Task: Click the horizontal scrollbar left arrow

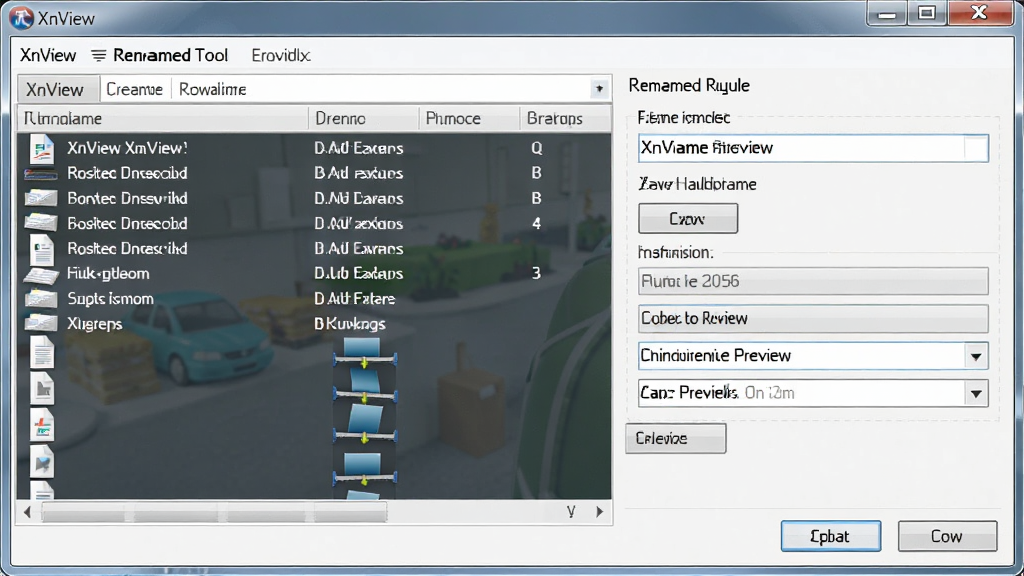Action: tap(27, 512)
